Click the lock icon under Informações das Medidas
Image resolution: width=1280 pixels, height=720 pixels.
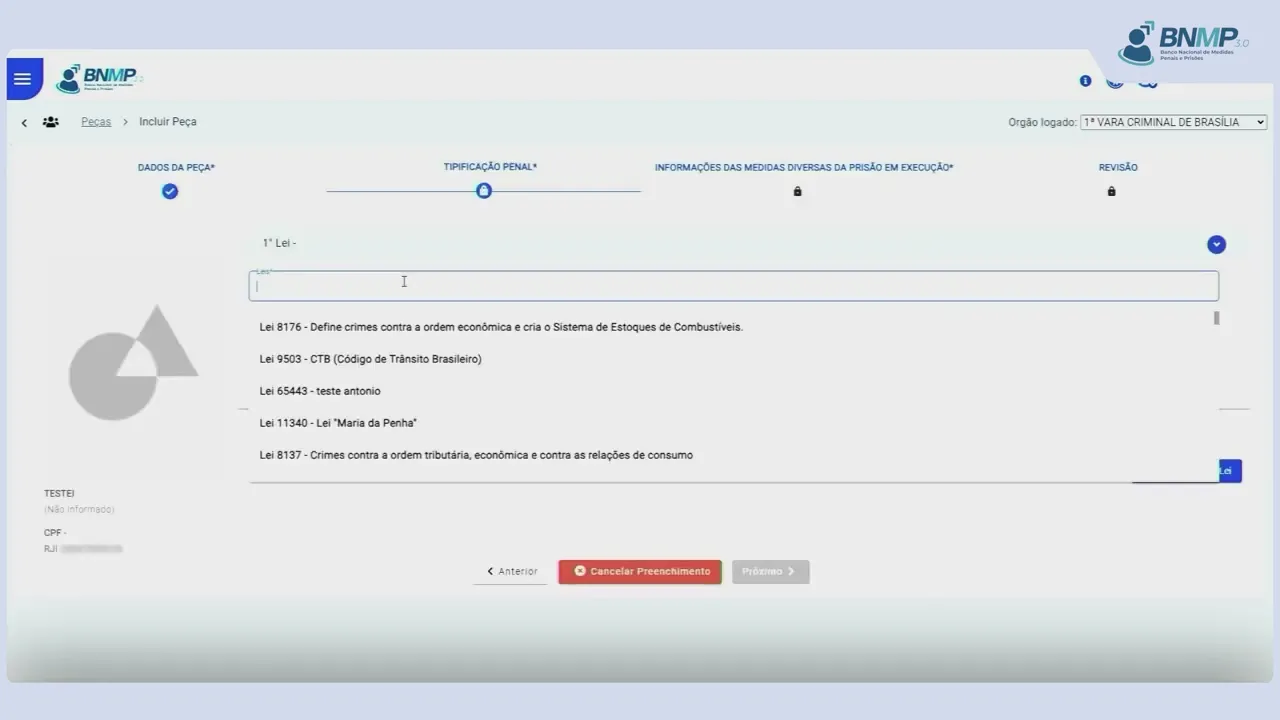[x=797, y=191]
